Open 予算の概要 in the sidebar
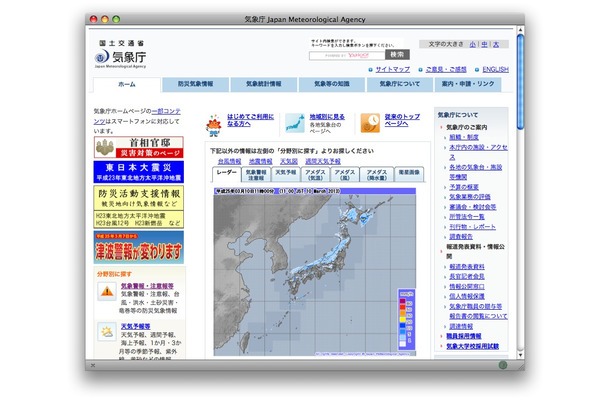This screenshot has height=400, width=610. tap(464, 187)
